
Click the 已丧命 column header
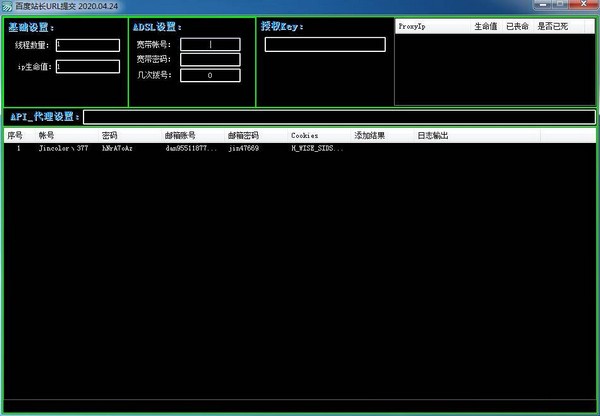[517, 26]
